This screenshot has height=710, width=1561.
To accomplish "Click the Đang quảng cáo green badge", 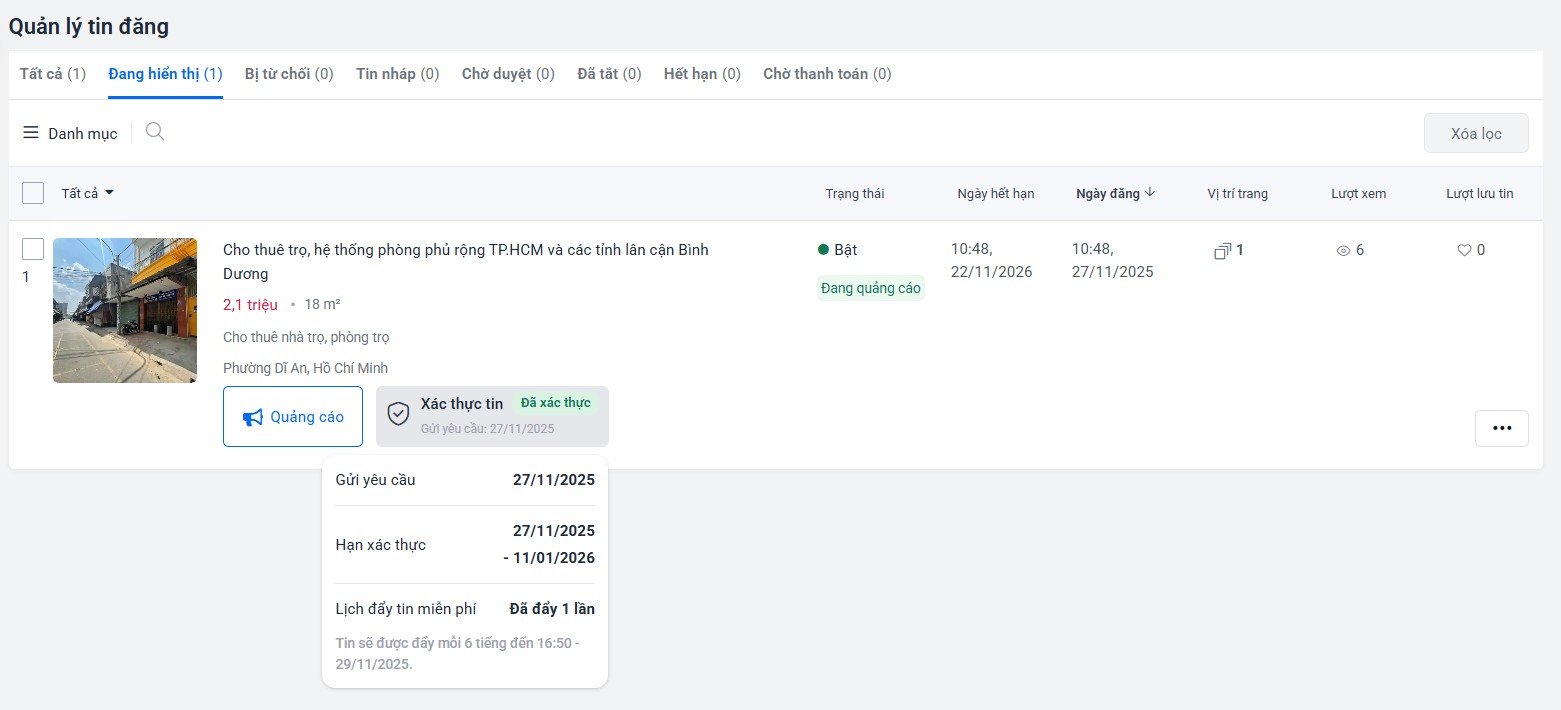I will [x=870, y=289].
